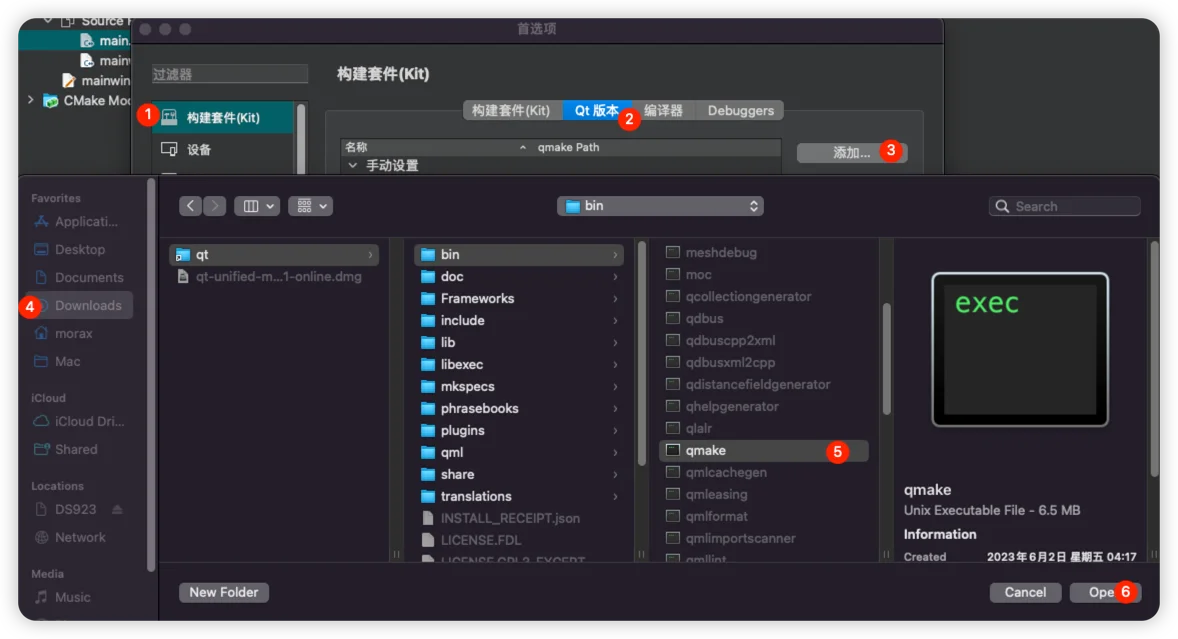
Task: Select 设备 in preferences sidebar
Action: (223, 149)
